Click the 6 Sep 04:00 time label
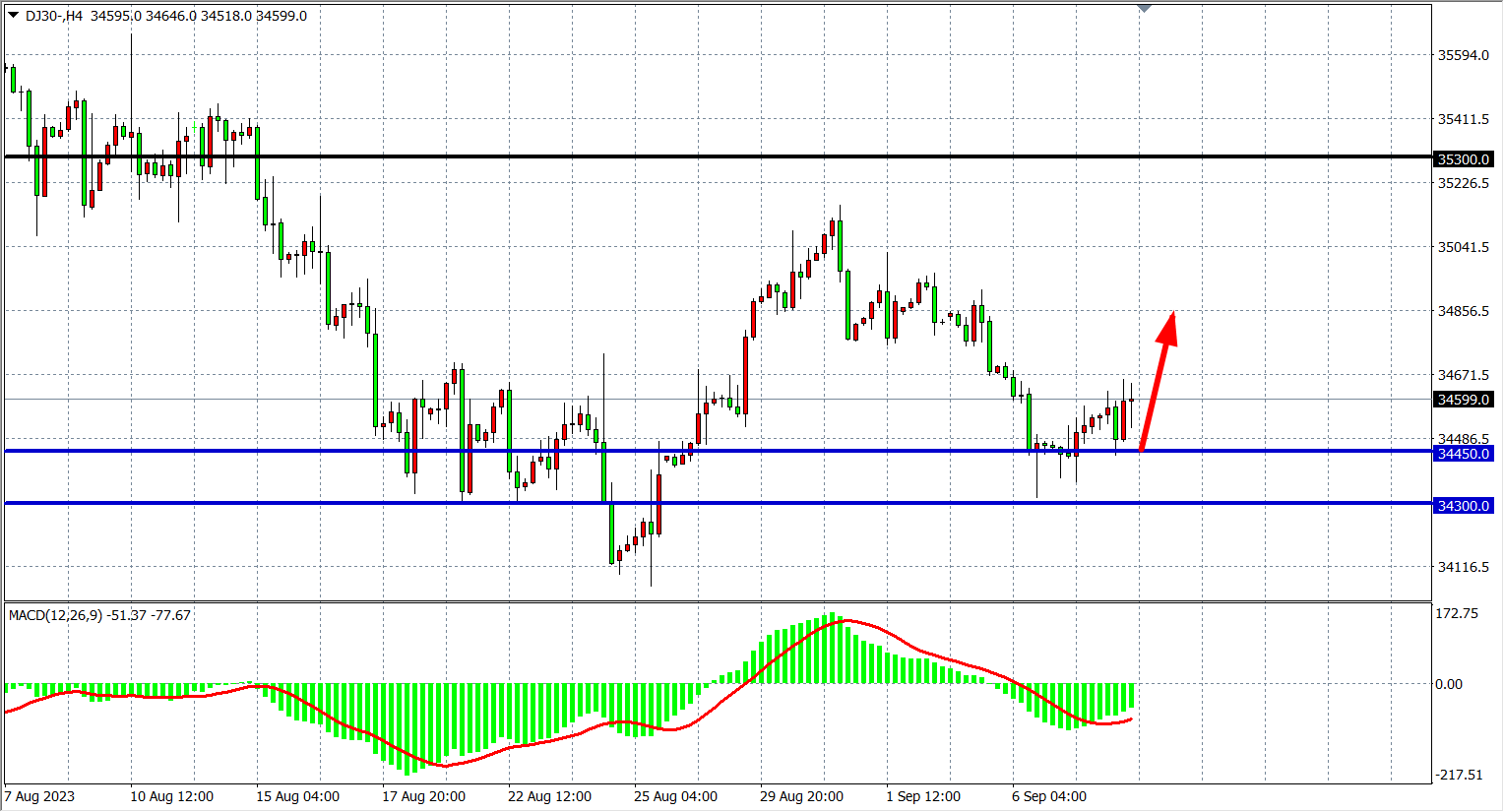Screen dimensions: 1504x812 (x=1049, y=796)
